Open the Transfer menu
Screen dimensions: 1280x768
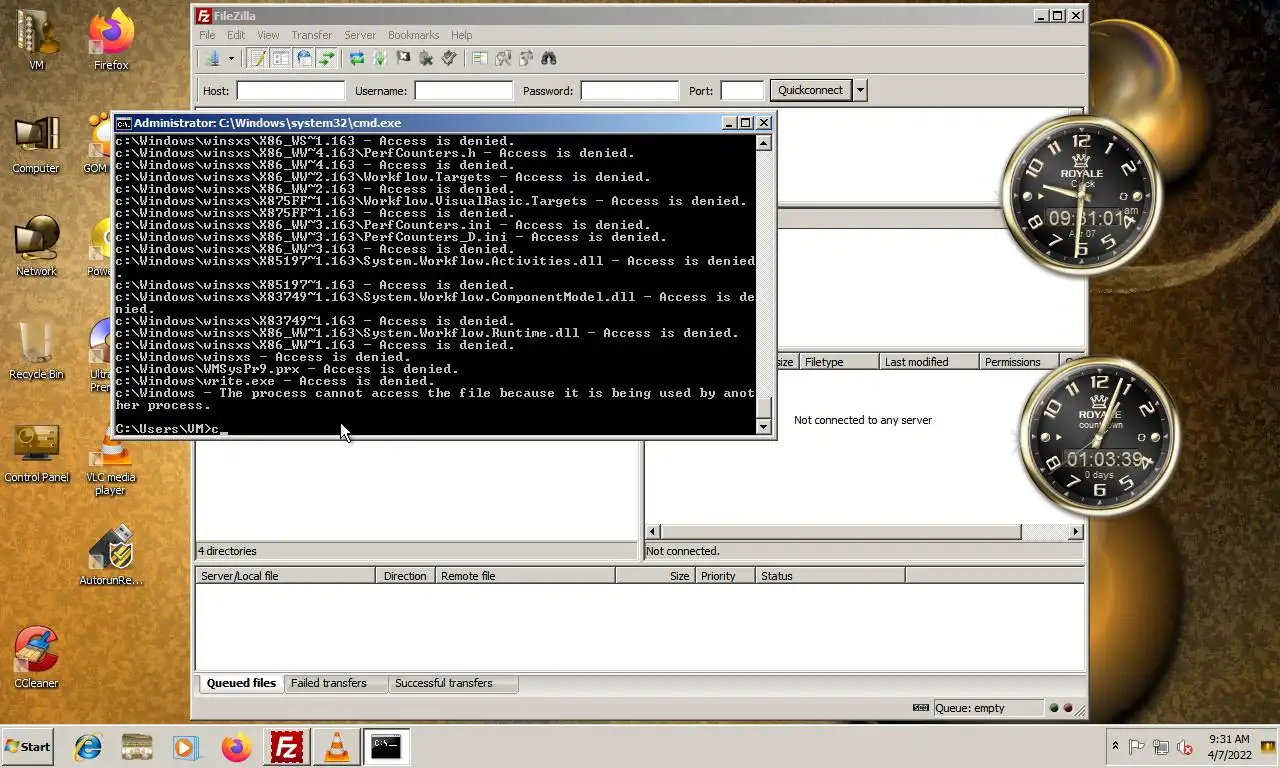point(312,35)
